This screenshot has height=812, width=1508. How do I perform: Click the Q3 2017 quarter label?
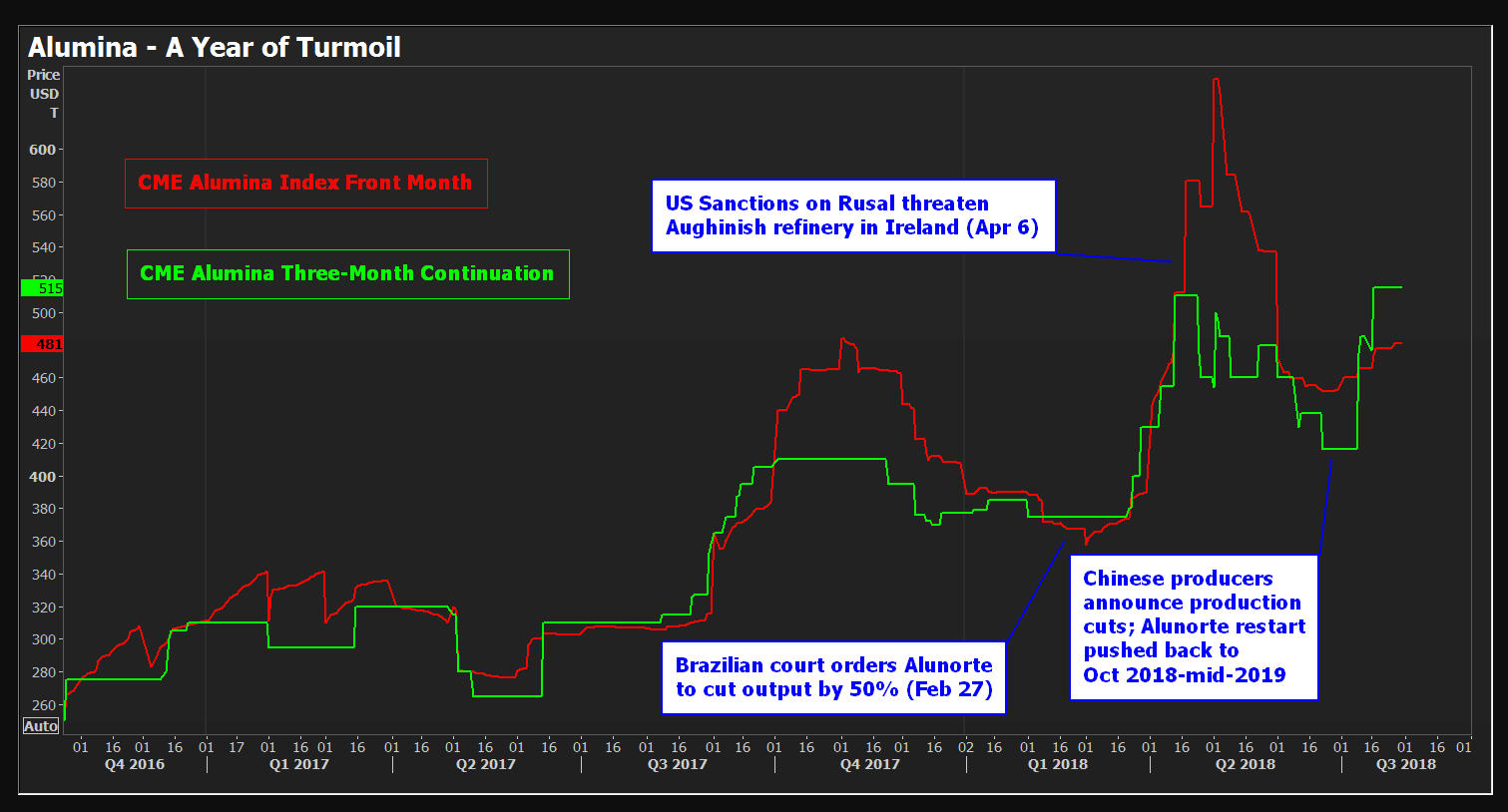point(677,764)
